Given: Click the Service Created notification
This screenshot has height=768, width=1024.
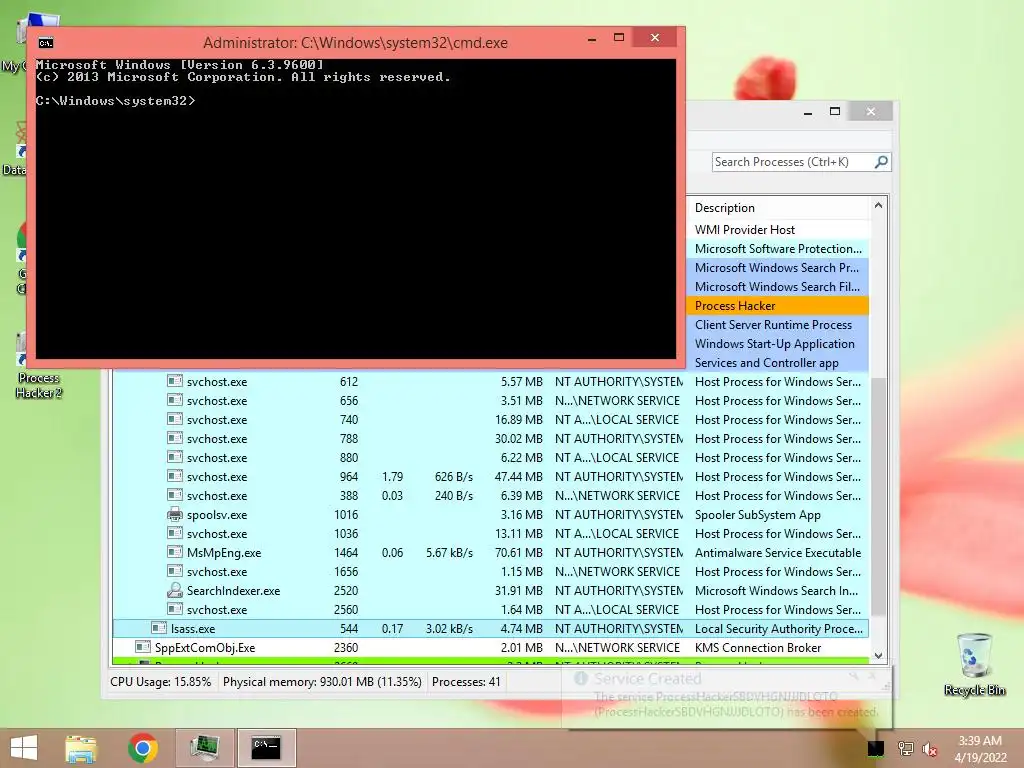Looking at the screenshot, I should click(x=726, y=697).
